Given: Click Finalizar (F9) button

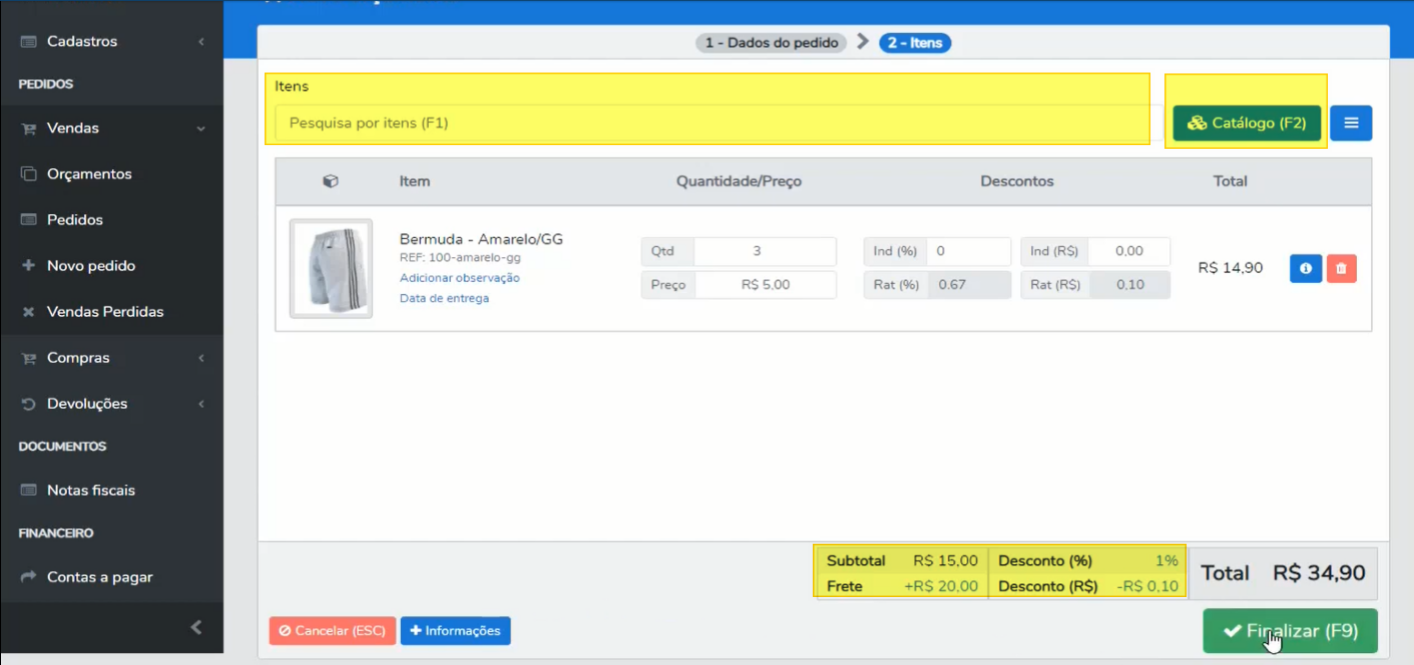Looking at the screenshot, I should [1290, 631].
